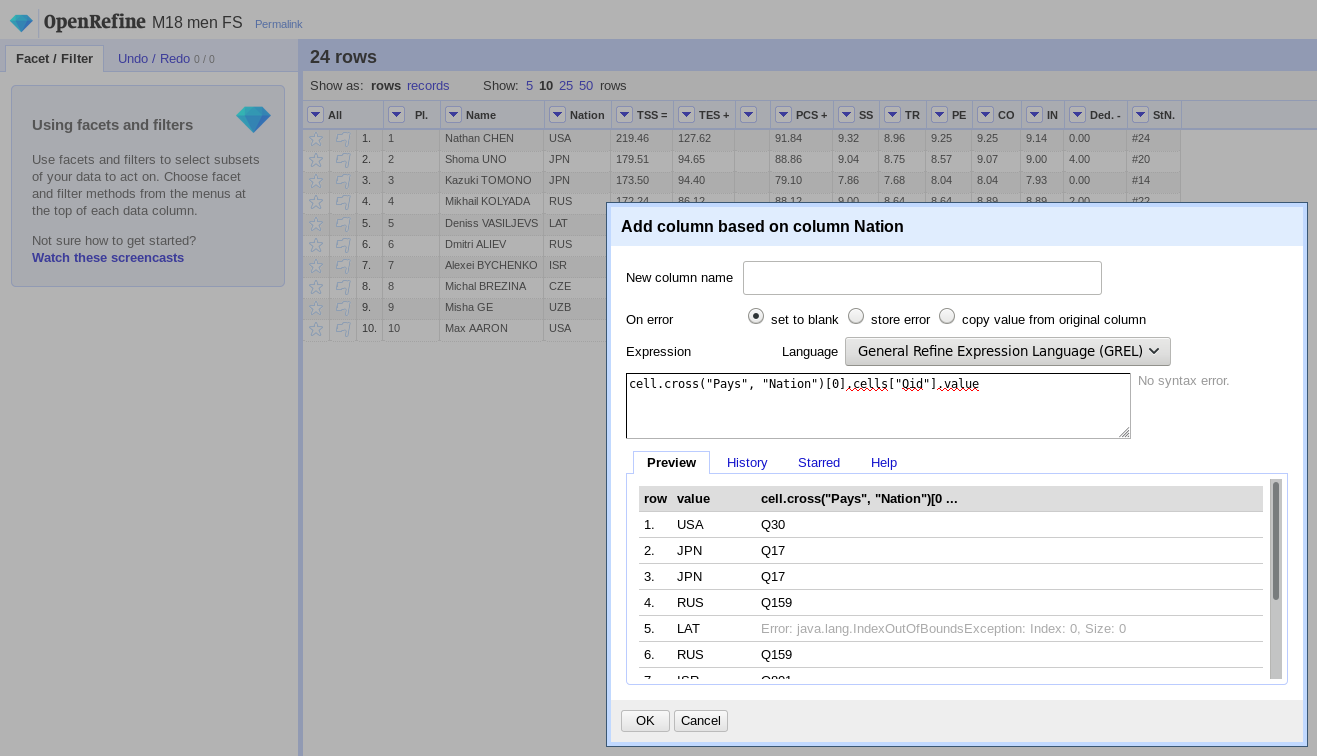Screen dimensions: 1317x756
Task: Open the CO column dropdown menu
Action: coord(985,114)
